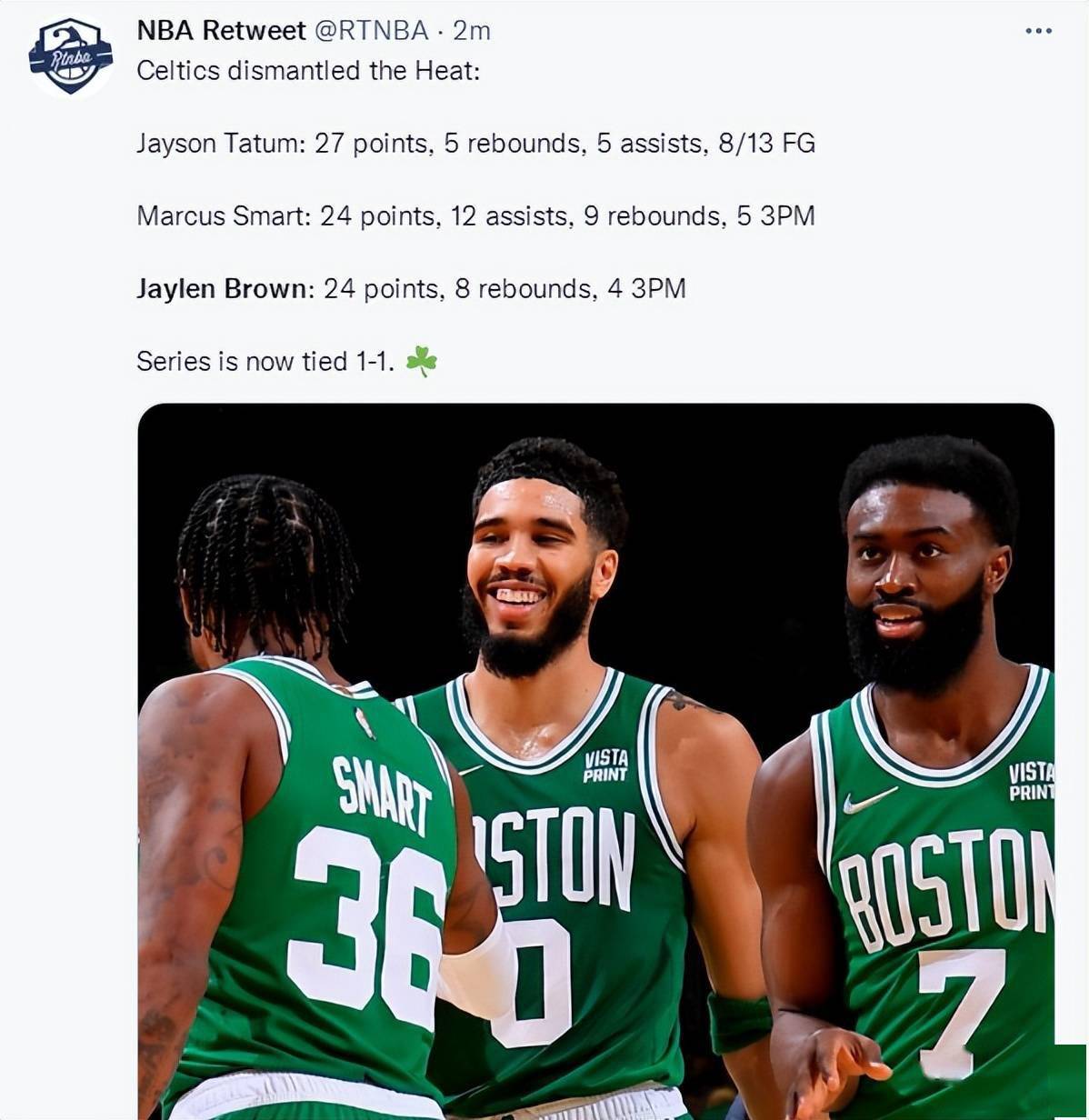Click the 'Series is now tied 1-1.' text
This screenshot has height=1120, width=1089.
click(x=265, y=361)
